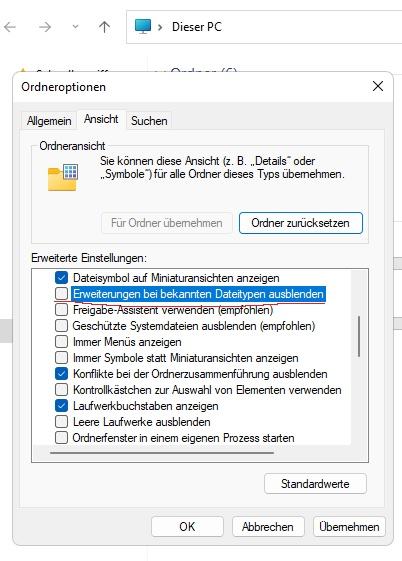Navigate forward with the right arrow
The image size is (402, 561).
click(x=45, y=27)
